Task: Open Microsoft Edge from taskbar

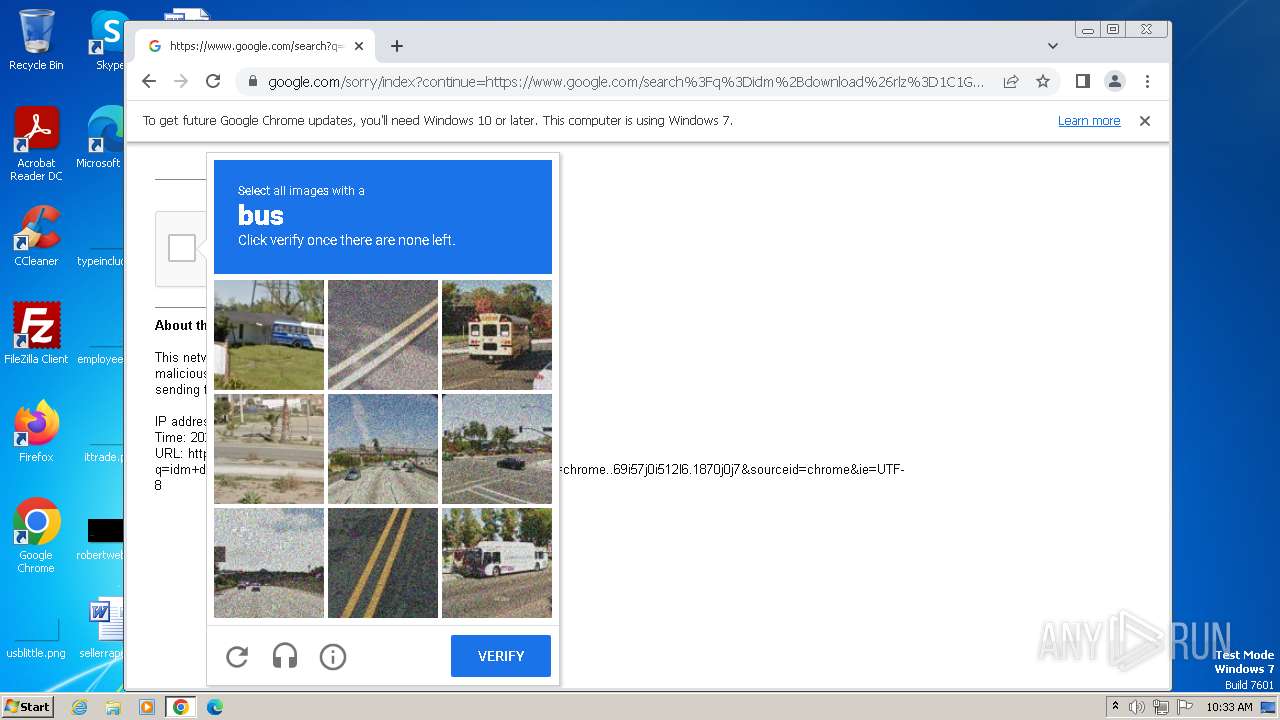Action: click(x=214, y=707)
